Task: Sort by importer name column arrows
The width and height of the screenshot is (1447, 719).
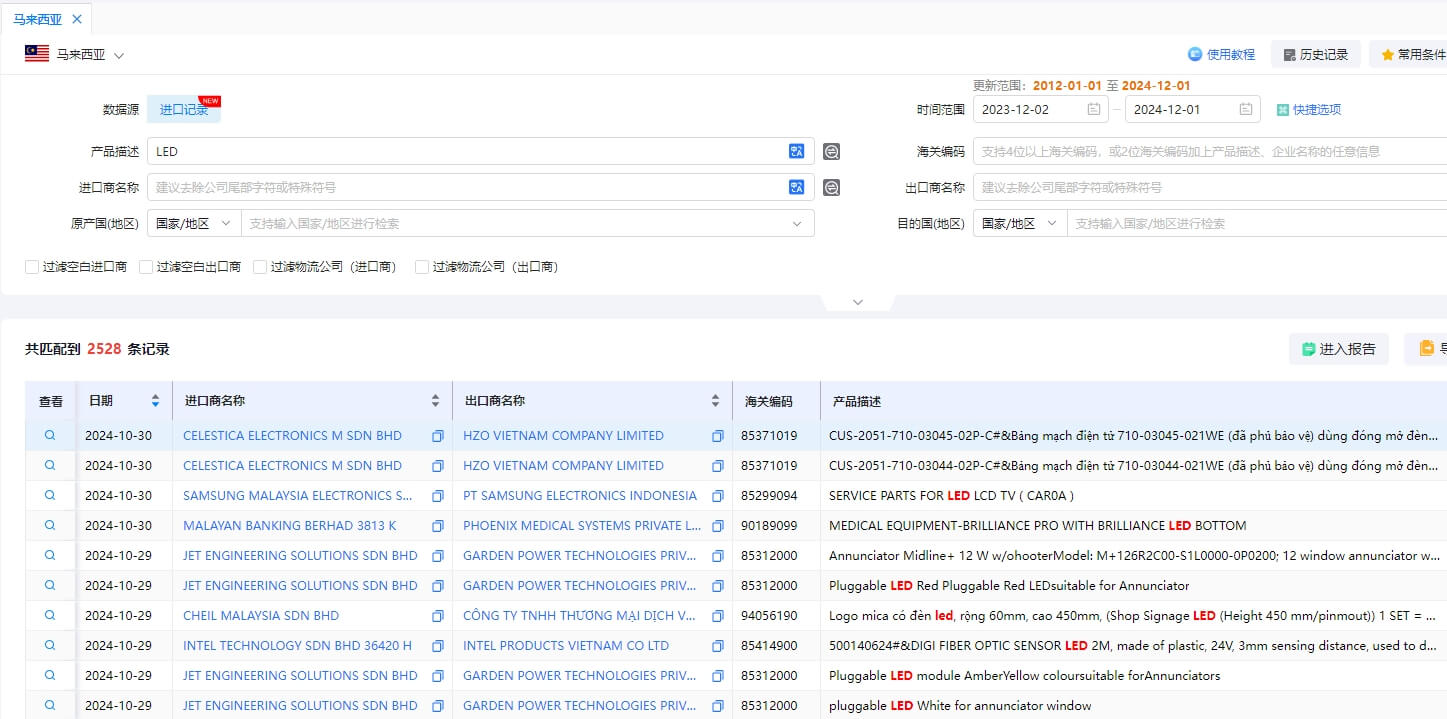Action: [x=435, y=401]
